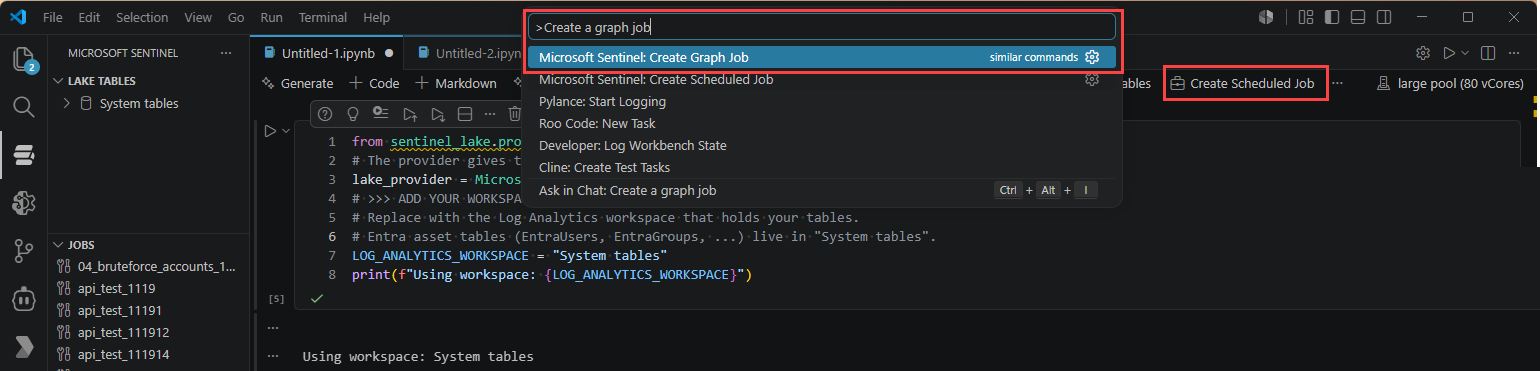This screenshot has width=1540, height=371.
Task: Click Generate in notebook toolbar
Action: pos(297,84)
